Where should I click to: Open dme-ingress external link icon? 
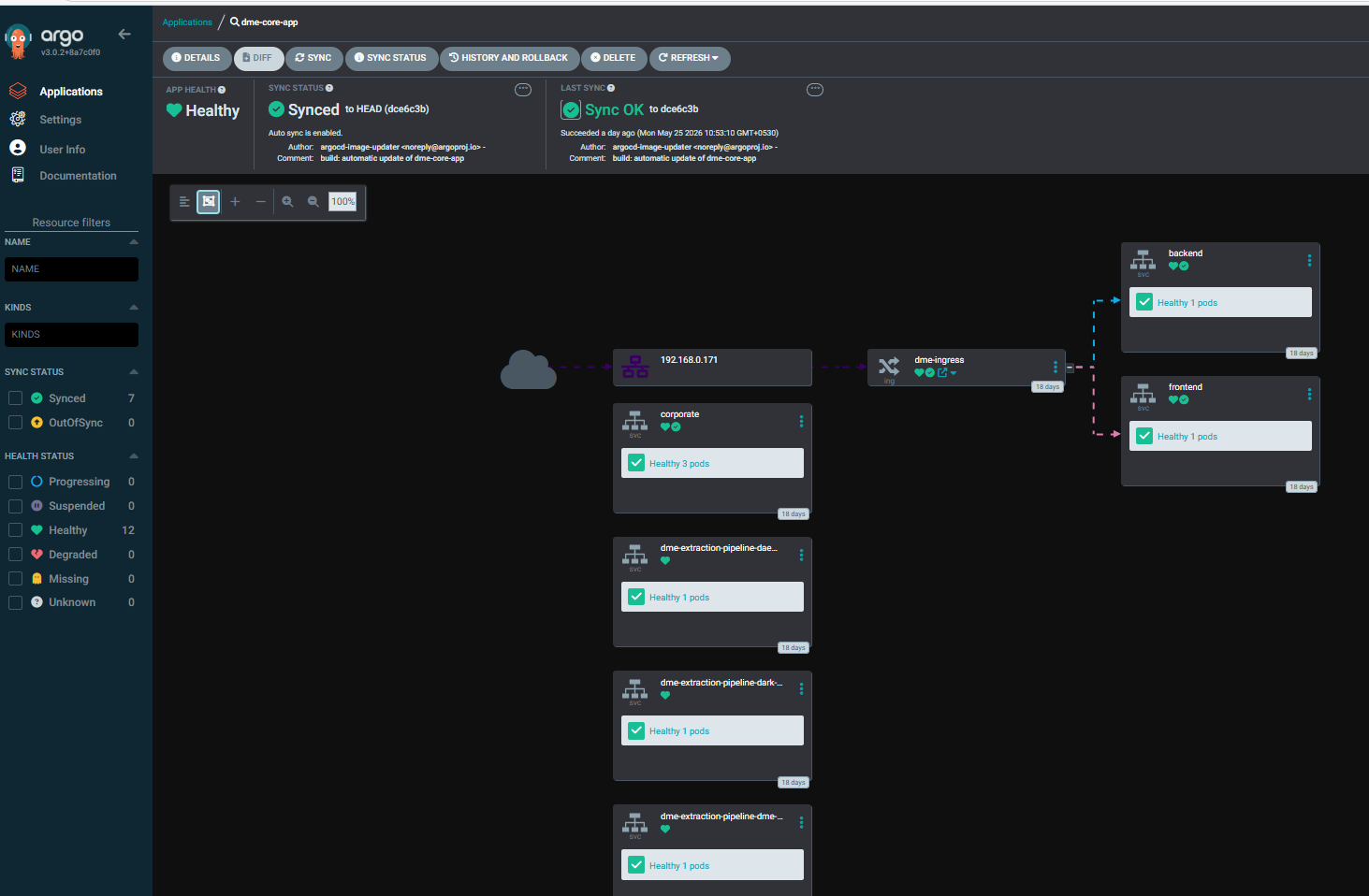coord(942,372)
